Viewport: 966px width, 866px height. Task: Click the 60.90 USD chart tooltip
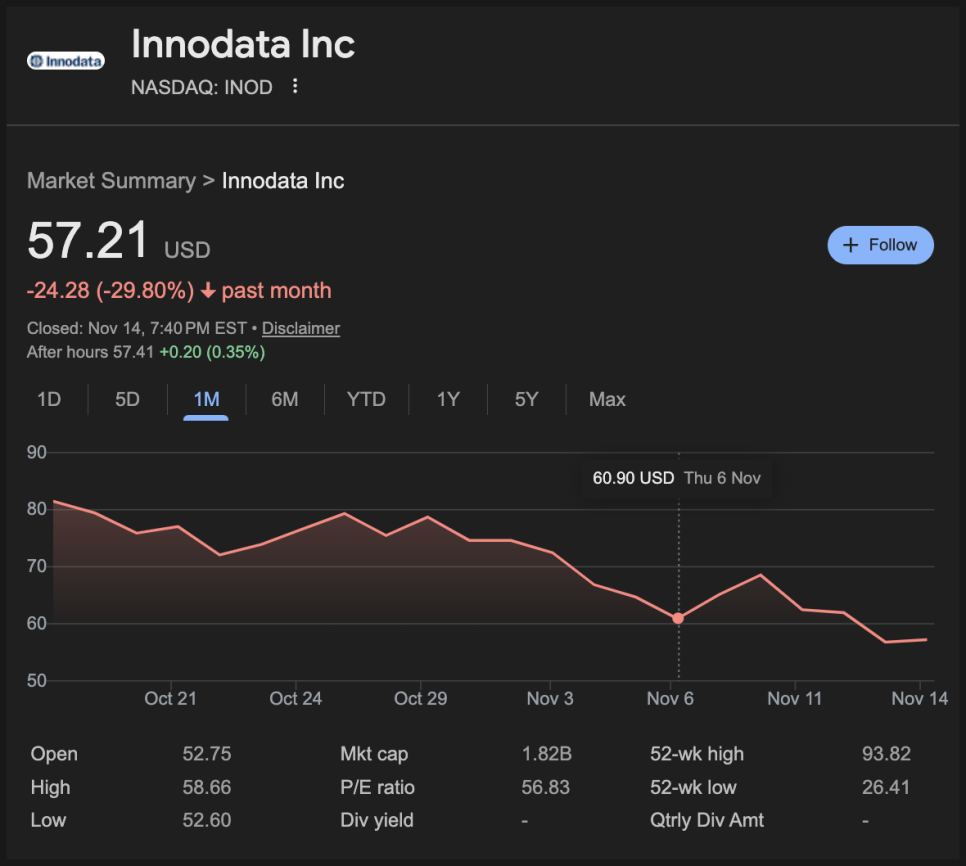click(x=676, y=478)
